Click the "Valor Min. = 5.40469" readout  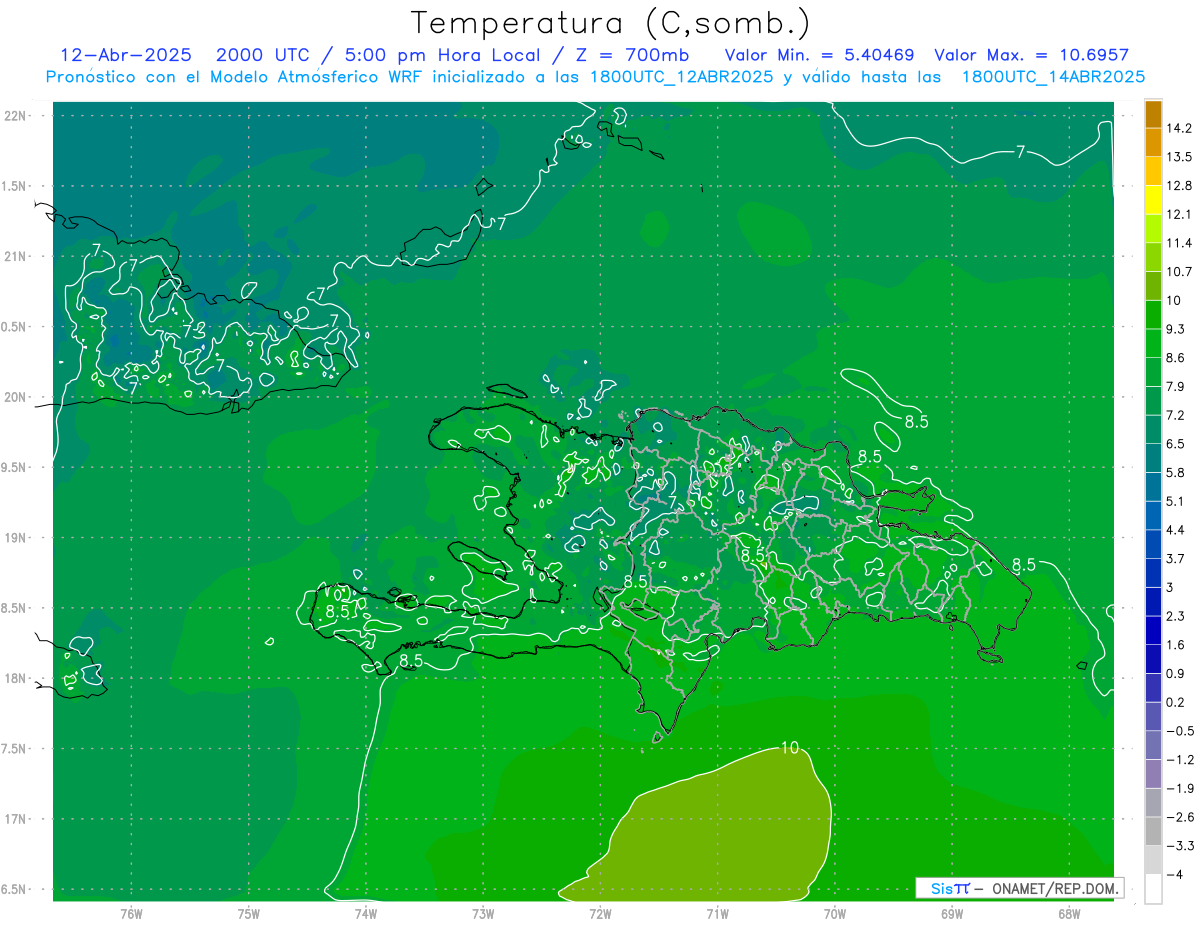pyautogui.click(x=819, y=55)
